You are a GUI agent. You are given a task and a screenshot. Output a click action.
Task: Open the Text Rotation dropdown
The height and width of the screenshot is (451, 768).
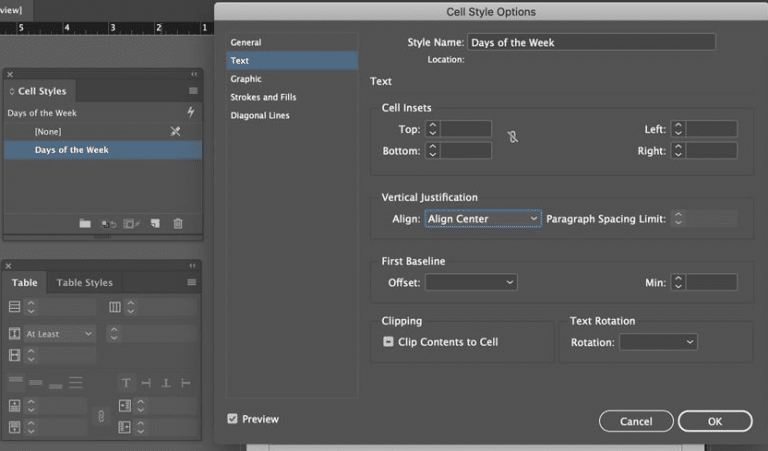point(658,342)
